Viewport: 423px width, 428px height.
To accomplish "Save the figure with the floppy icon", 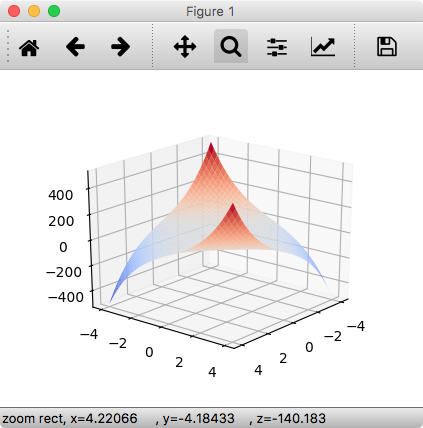I will (387, 47).
